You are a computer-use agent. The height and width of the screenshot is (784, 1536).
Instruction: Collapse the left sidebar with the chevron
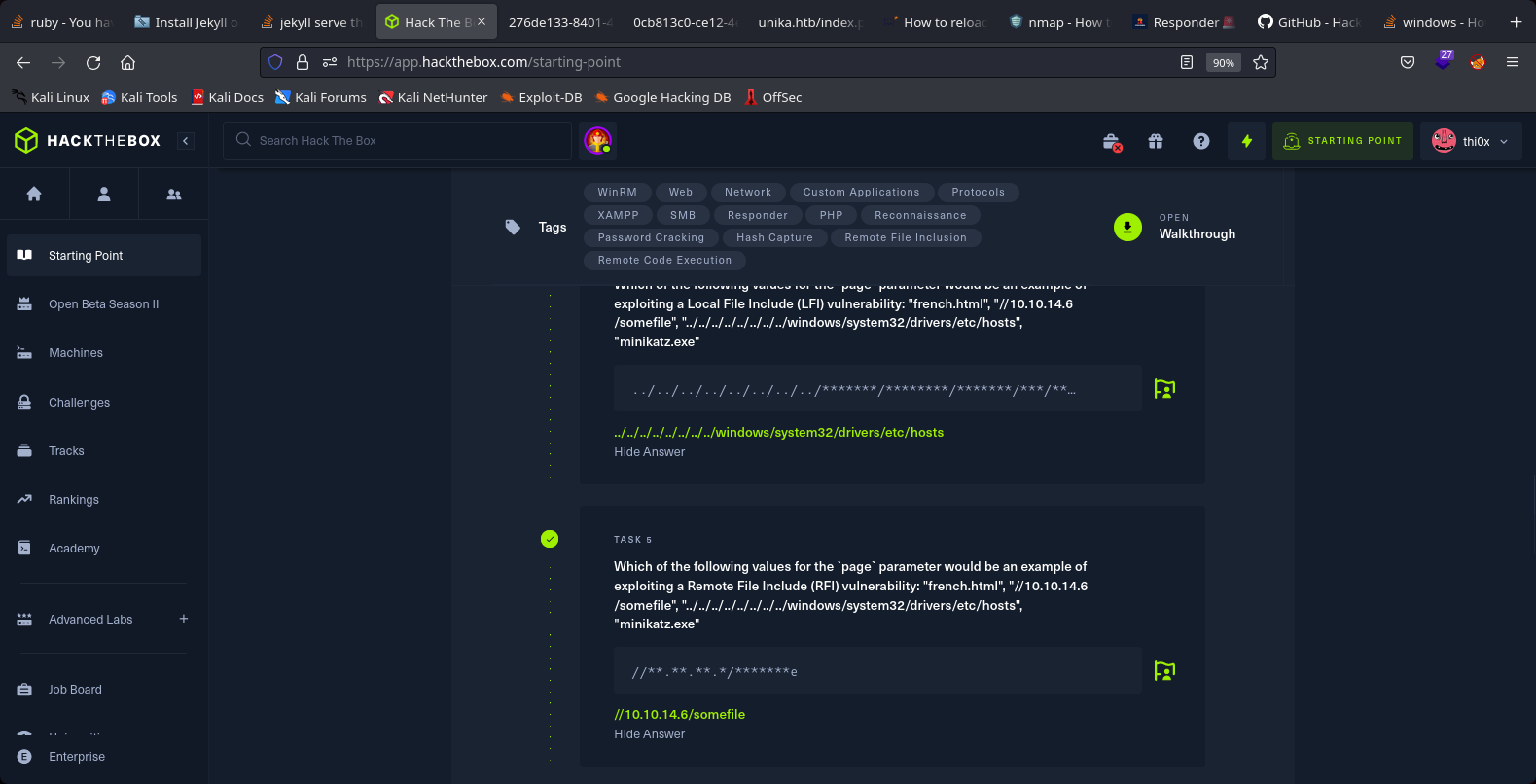(186, 141)
